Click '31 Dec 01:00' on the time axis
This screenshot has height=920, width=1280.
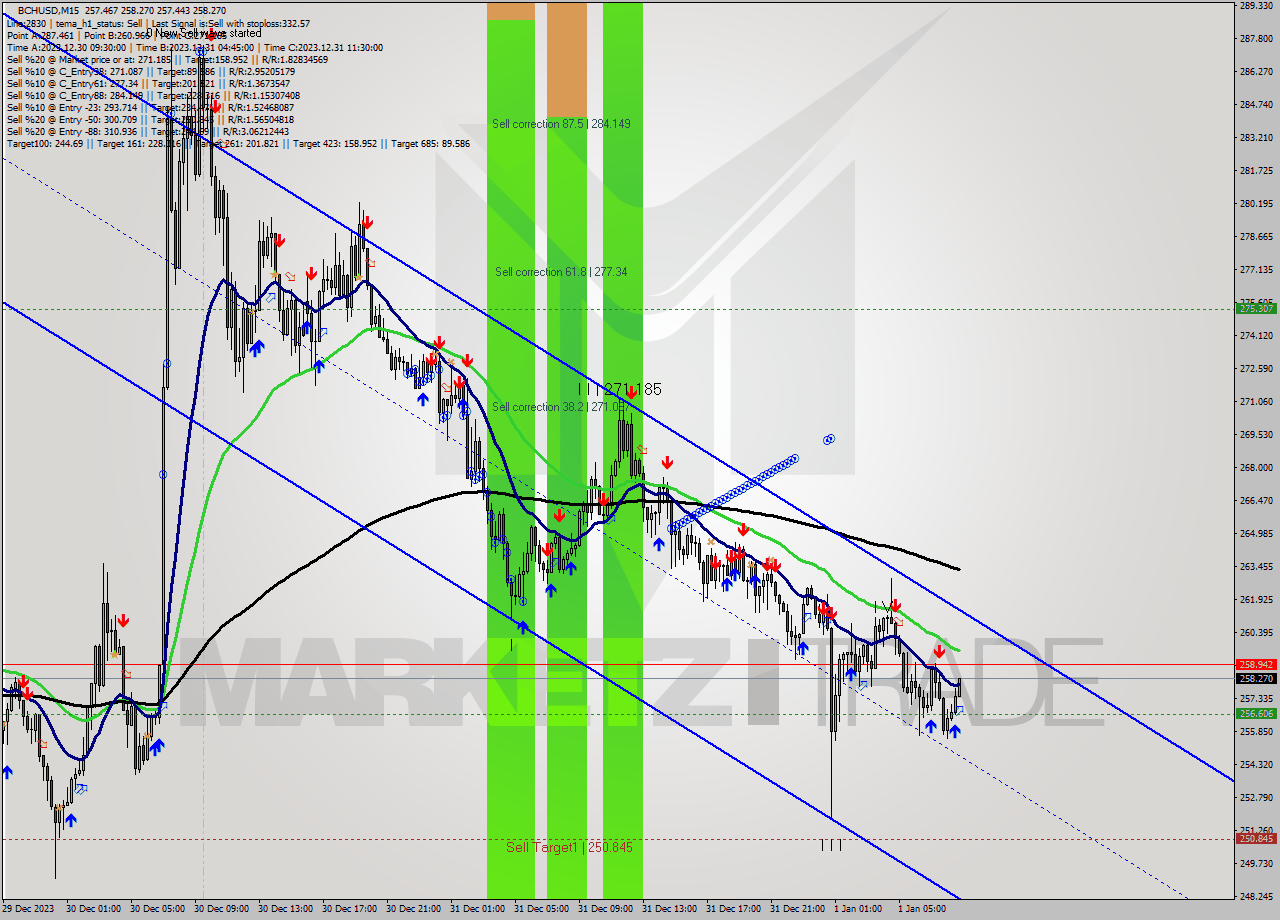coord(477,909)
